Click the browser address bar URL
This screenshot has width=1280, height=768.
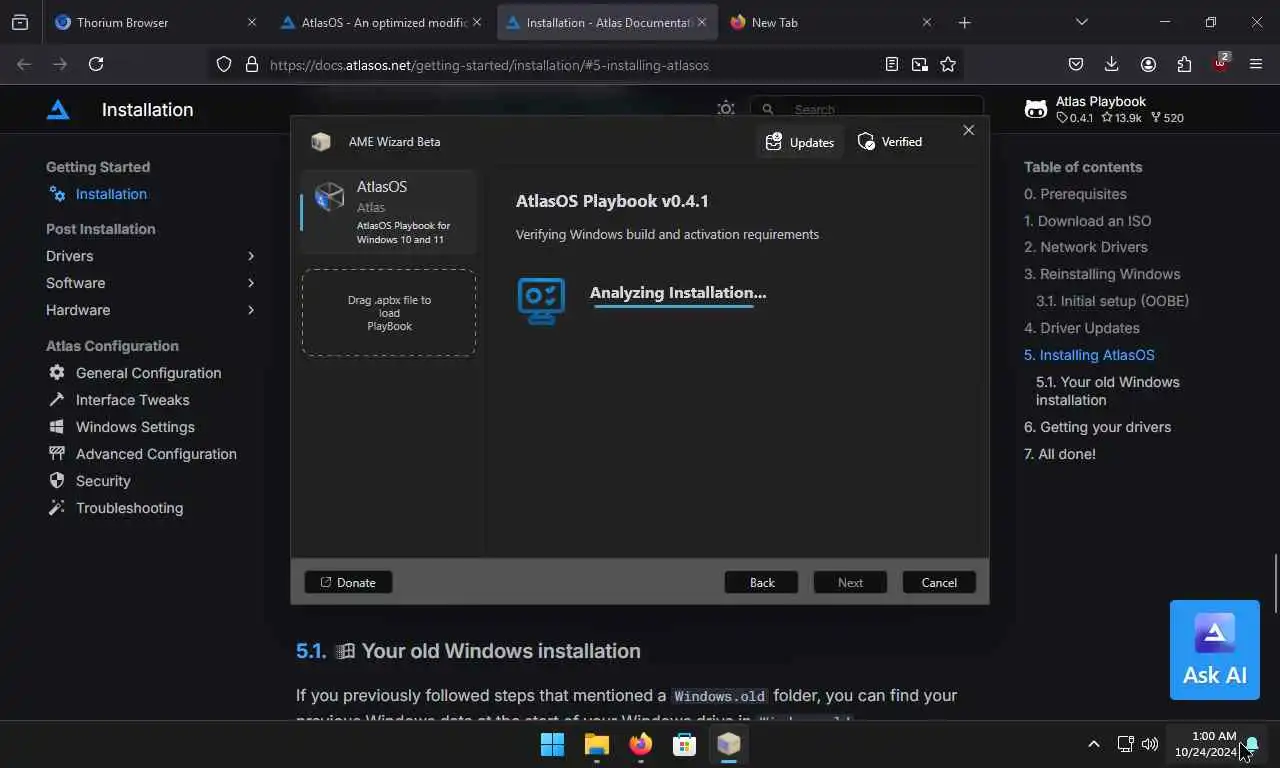point(489,65)
